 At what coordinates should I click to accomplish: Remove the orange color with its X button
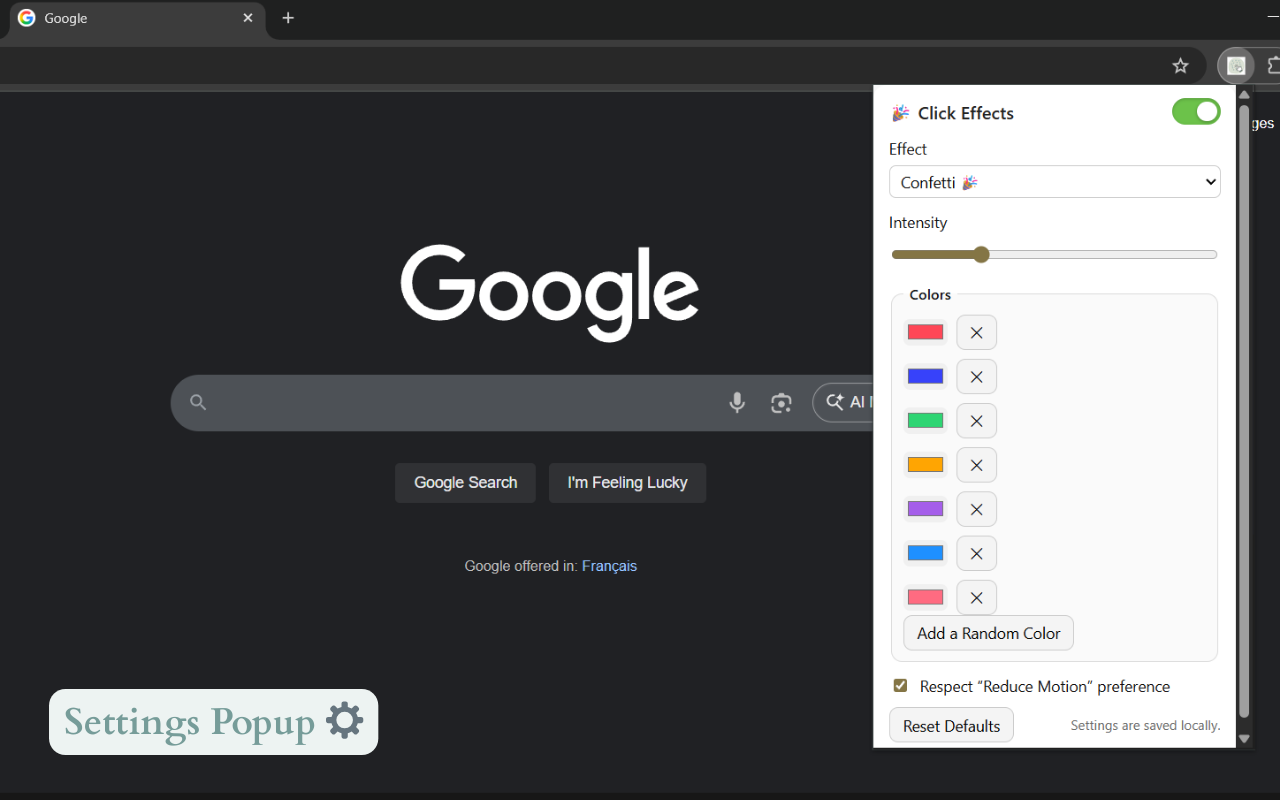[x=976, y=465]
